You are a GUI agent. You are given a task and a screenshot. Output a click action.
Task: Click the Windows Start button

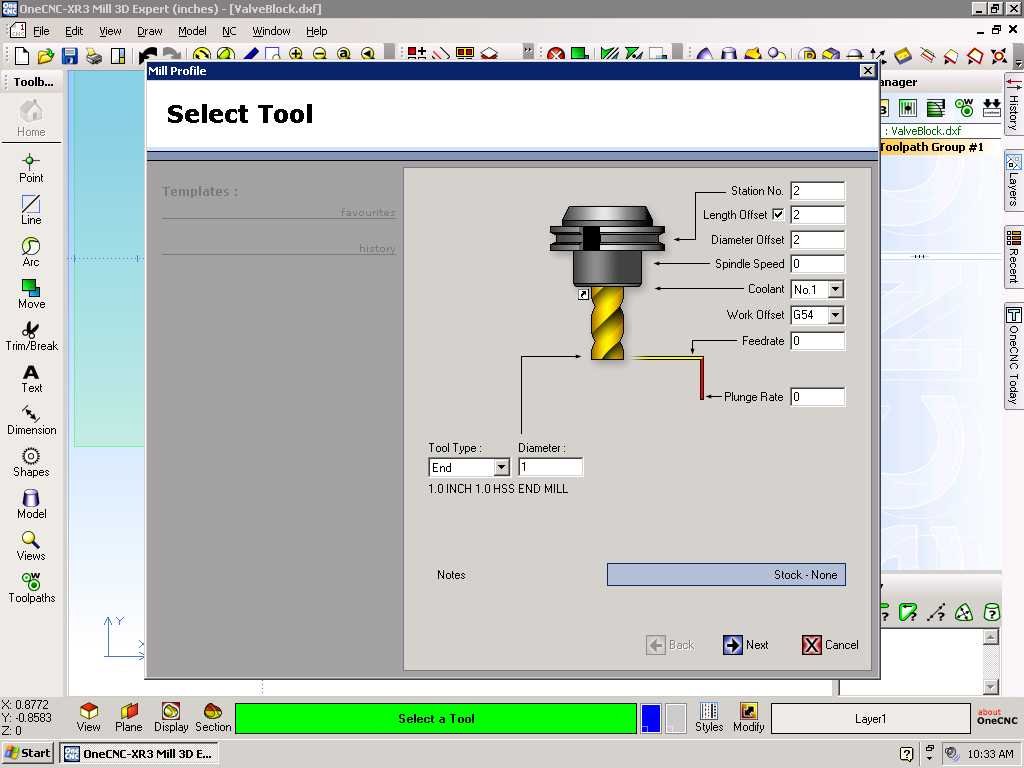coord(28,753)
